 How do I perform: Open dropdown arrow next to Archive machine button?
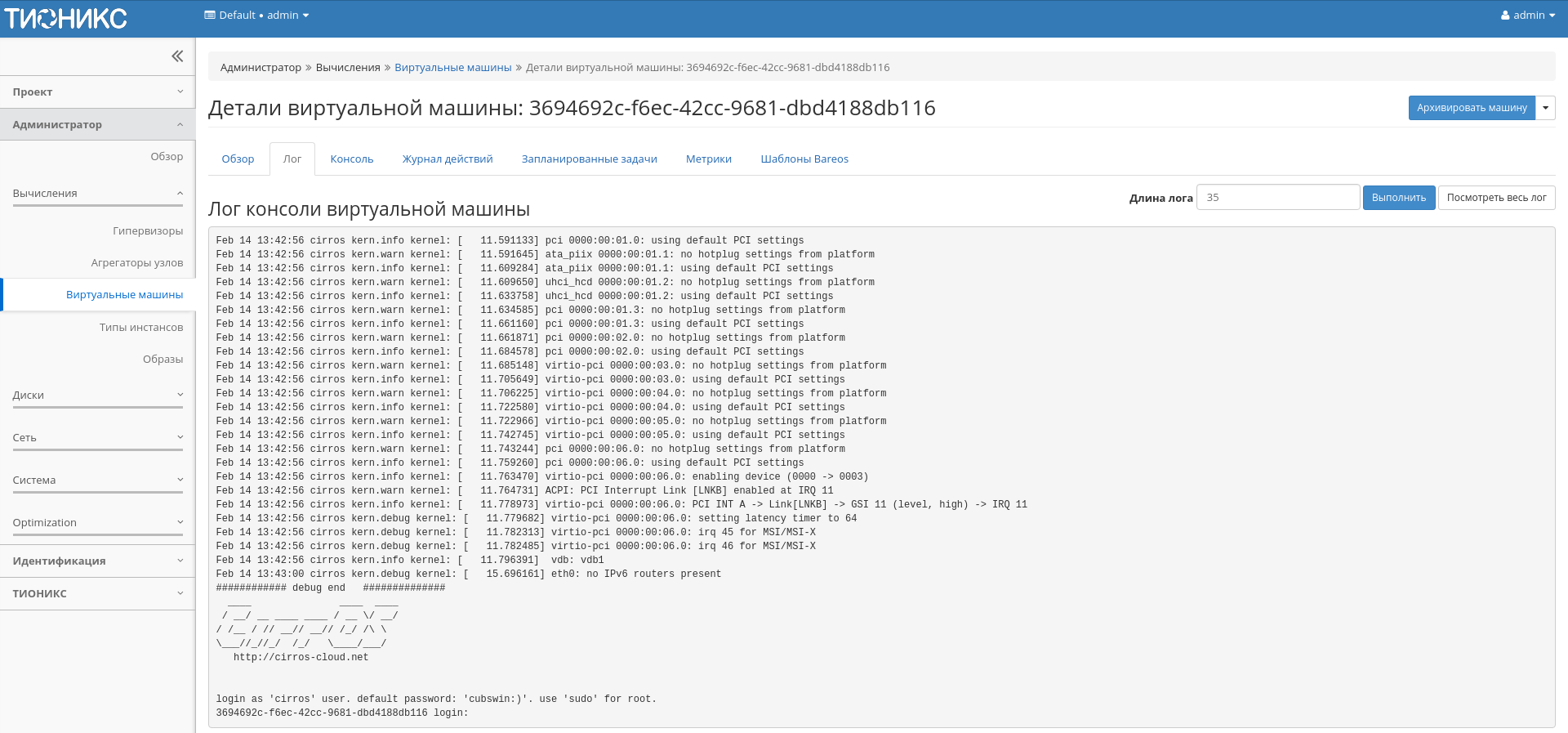pyautogui.click(x=1545, y=108)
